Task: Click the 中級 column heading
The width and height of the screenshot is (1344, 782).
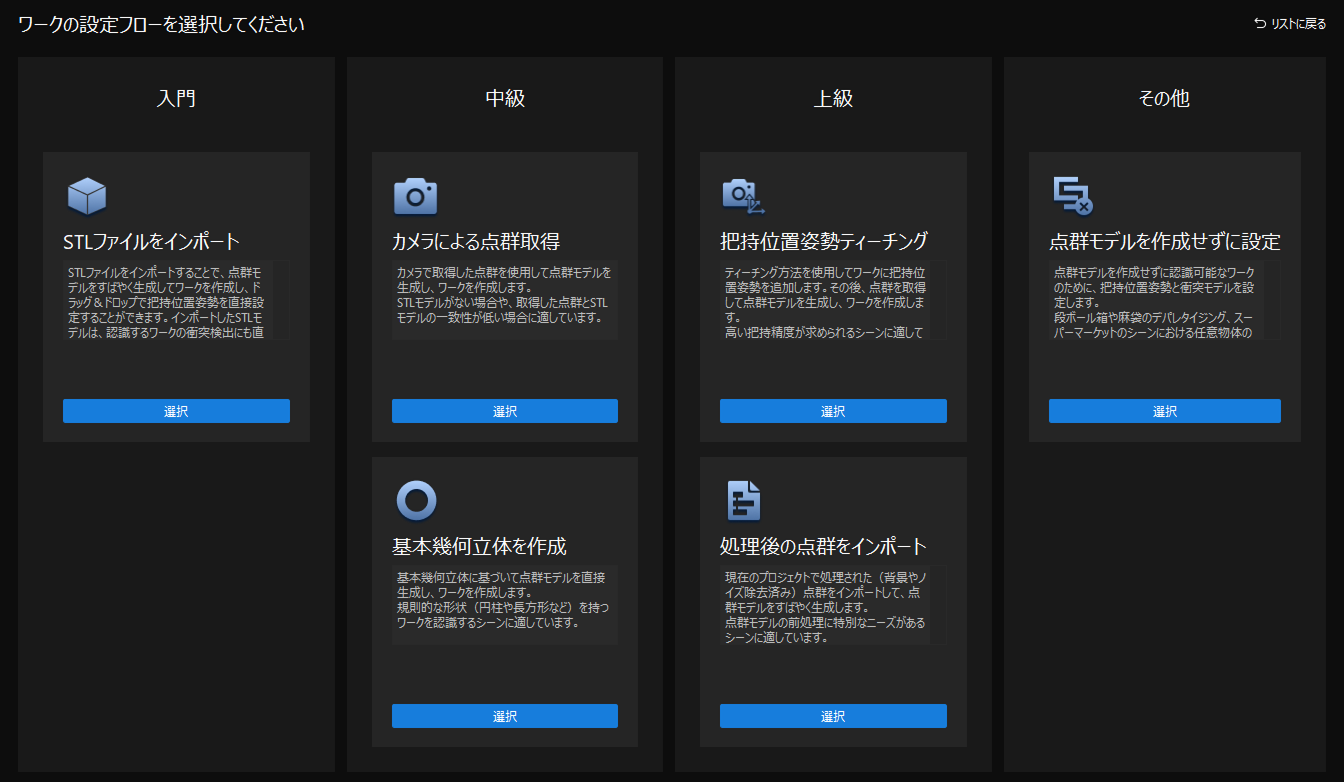Action: (505, 99)
